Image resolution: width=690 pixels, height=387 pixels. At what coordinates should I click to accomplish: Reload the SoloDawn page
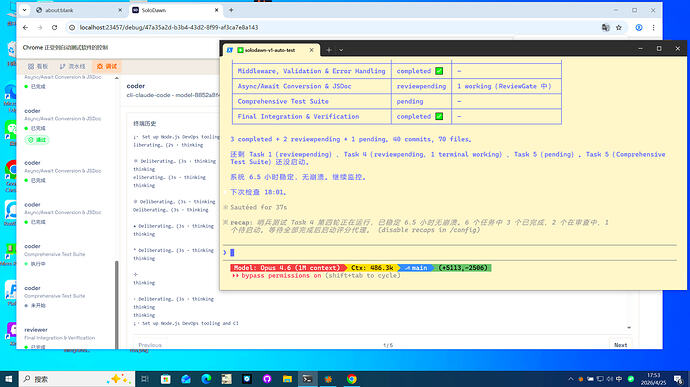pyautogui.click(x=54, y=27)
